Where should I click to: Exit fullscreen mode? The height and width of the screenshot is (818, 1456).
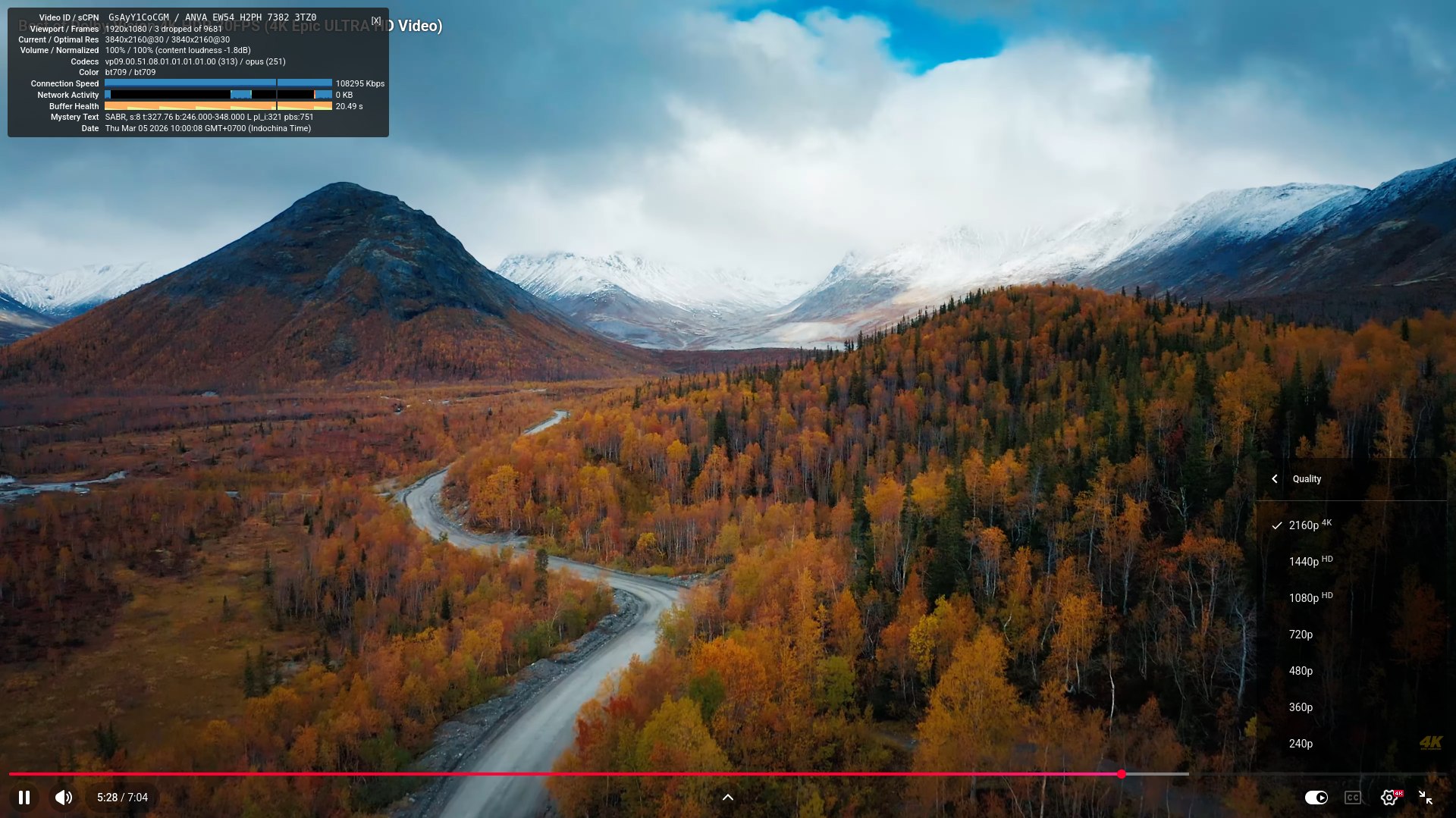(x=1426, y=798)
